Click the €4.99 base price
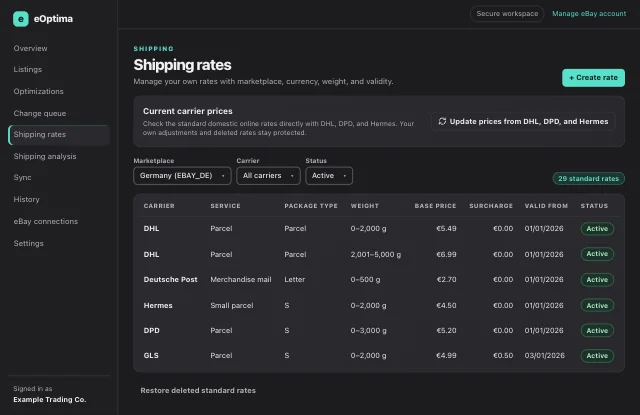This screenshot has height=415, width=640. (446, 355)
